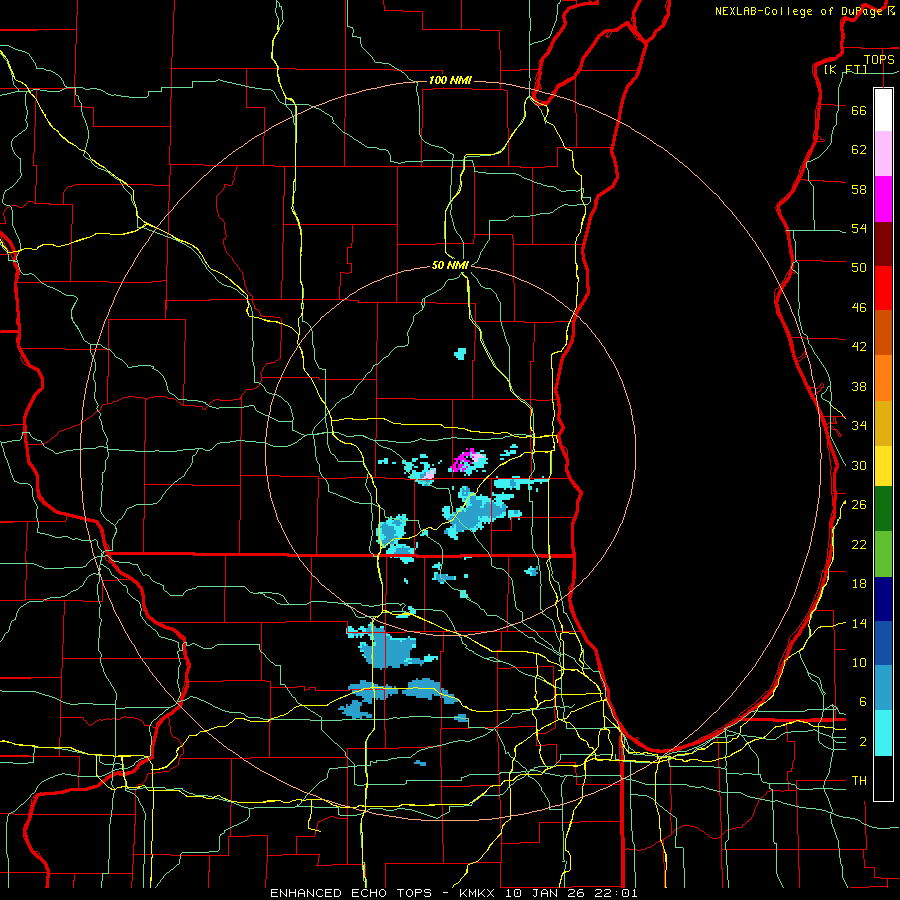The image size is (900, 900).
Task: Click the 22:01 timestamp
Action: 617,893
